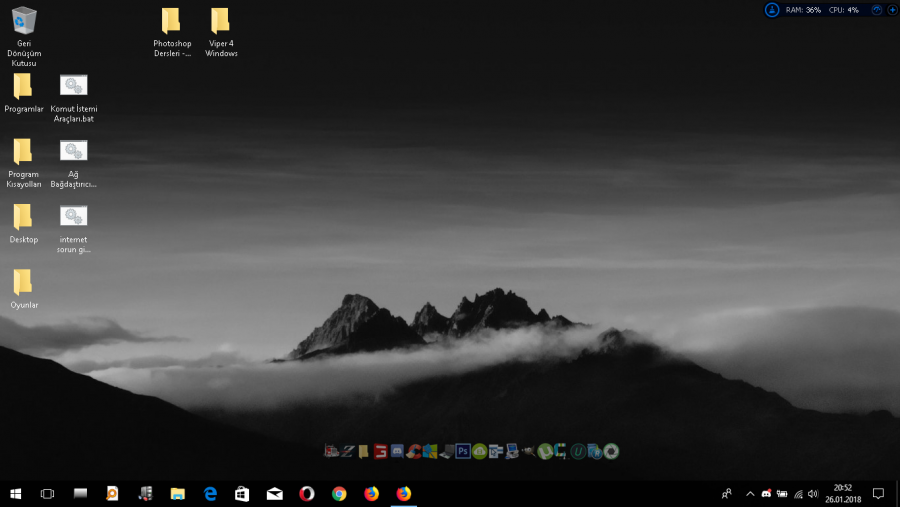Open the volume control in the tray

pos(813,493)
